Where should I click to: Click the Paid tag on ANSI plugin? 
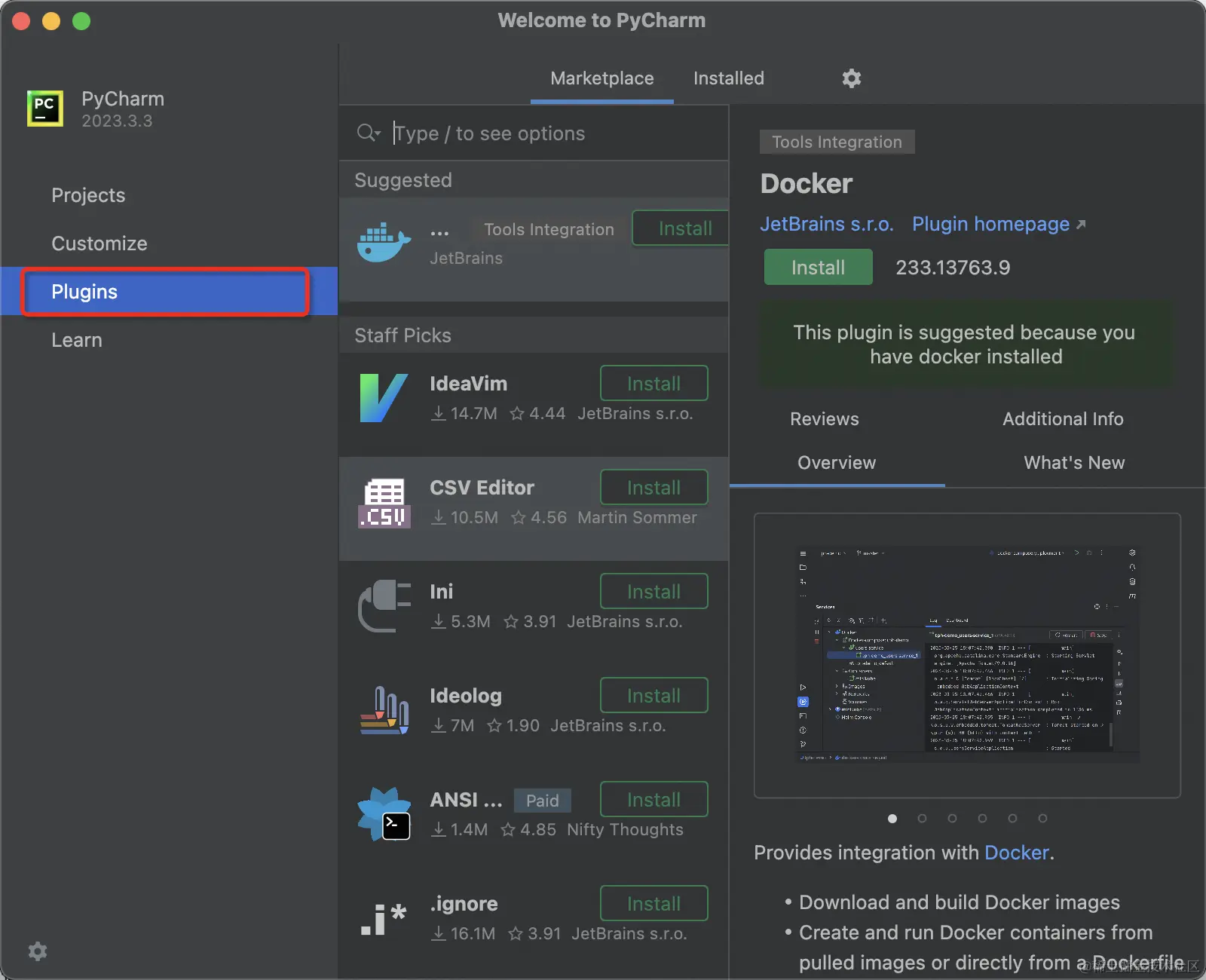coord(543,800)
